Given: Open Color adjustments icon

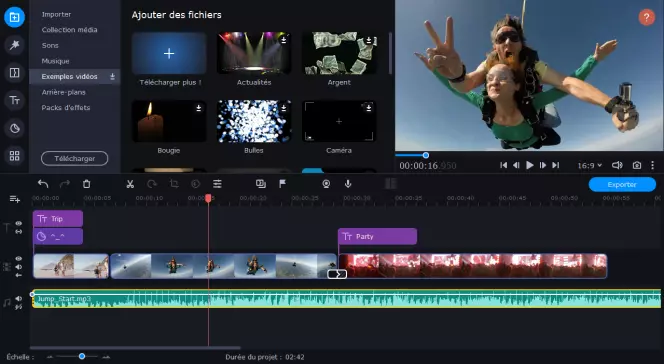Looking at the screenshot, I should (x=195, y=184).
